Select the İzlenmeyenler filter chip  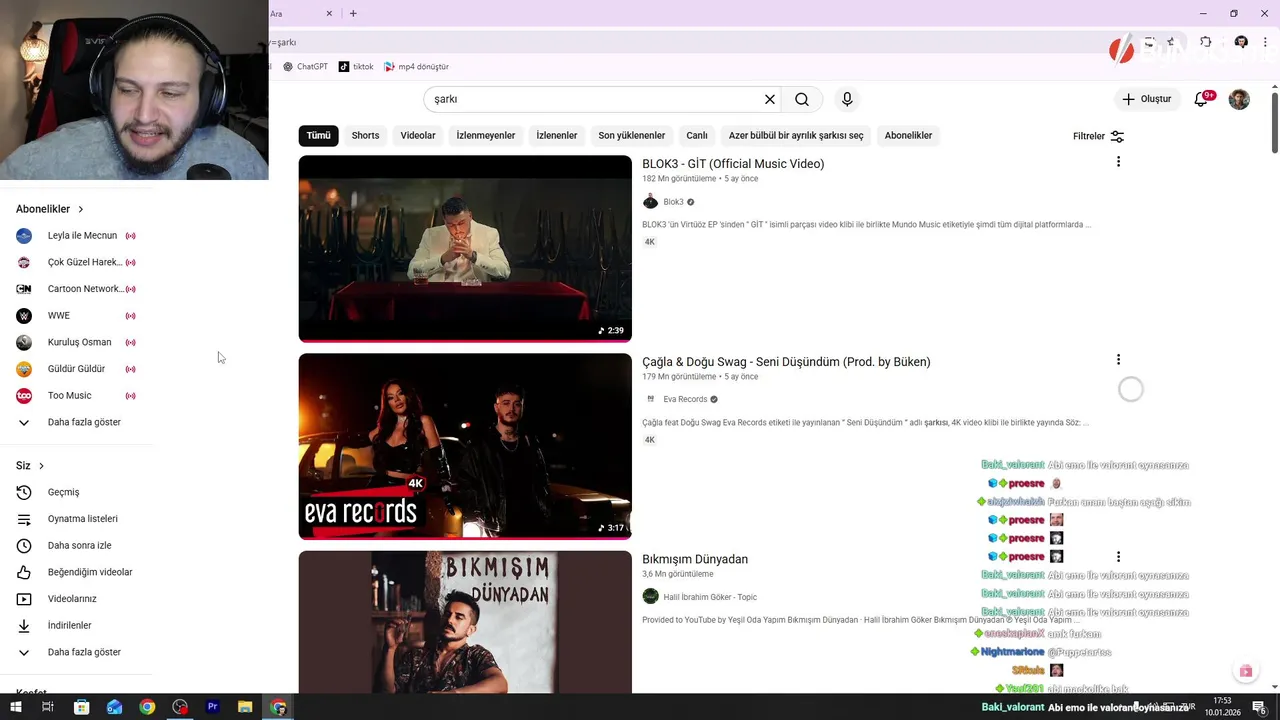486,135
